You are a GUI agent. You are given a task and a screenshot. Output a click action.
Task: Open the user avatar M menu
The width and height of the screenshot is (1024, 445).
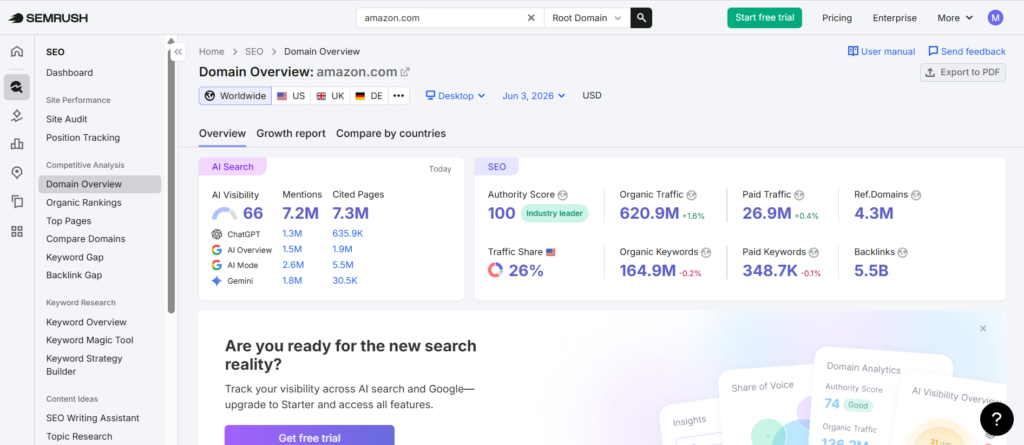tap(995, 18)
